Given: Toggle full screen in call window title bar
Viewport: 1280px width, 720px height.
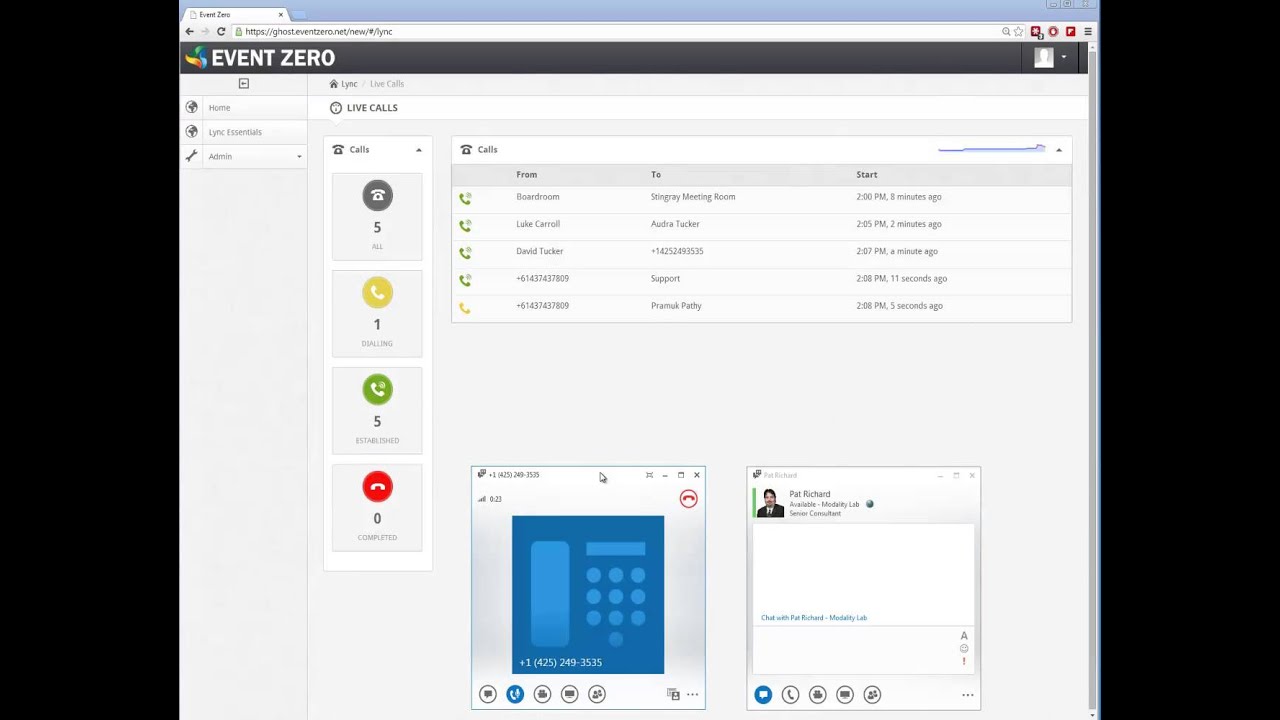Looking at the screenshot, I should [x=649, y=475].
